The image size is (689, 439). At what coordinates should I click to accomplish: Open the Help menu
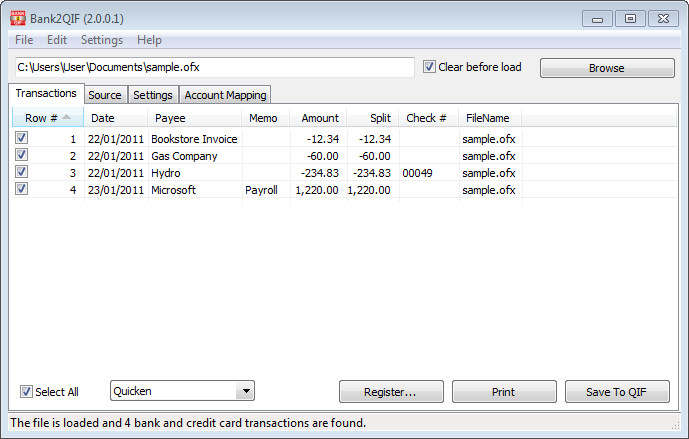149,40
